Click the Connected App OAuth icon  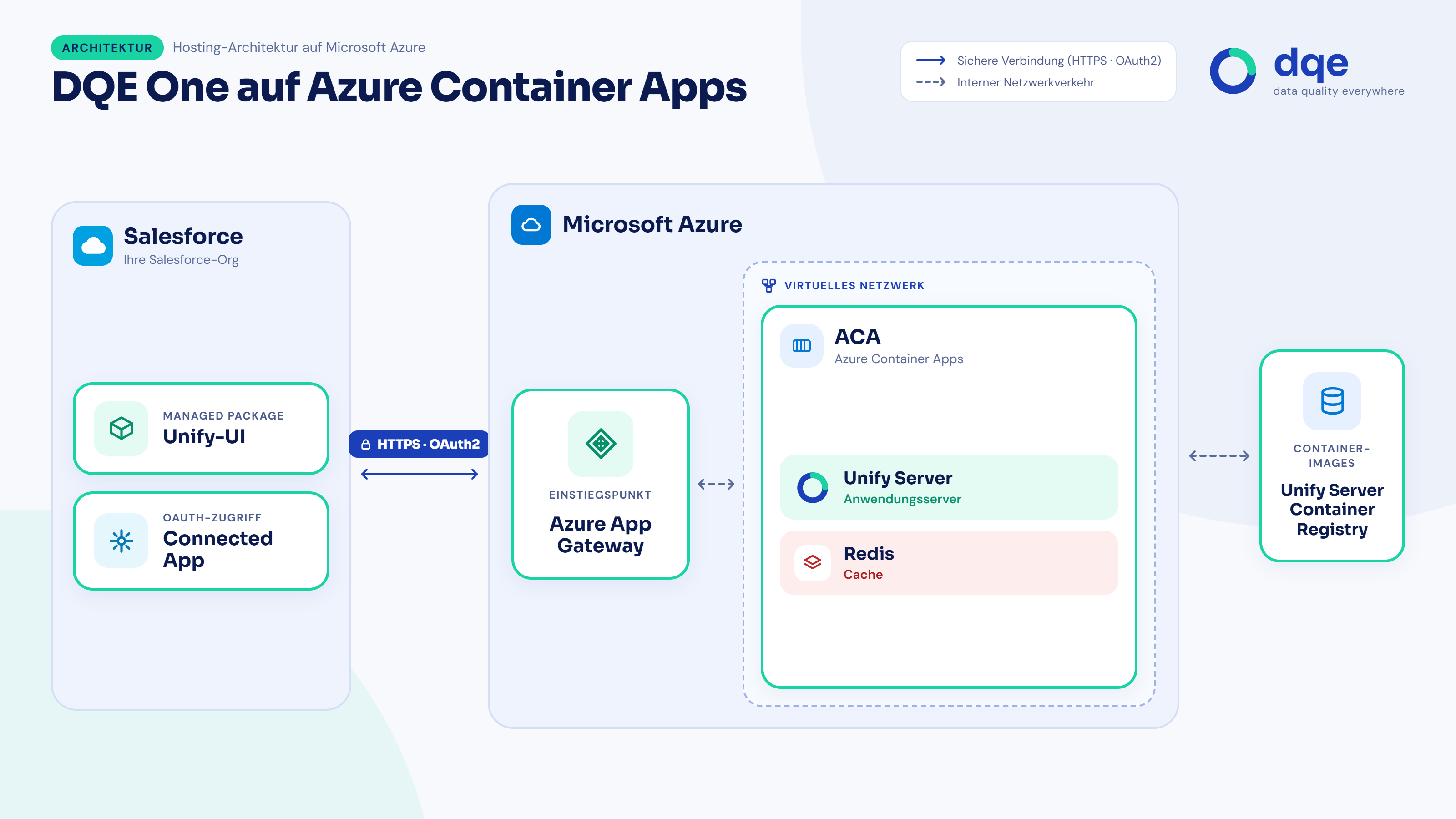pos(121,541)
